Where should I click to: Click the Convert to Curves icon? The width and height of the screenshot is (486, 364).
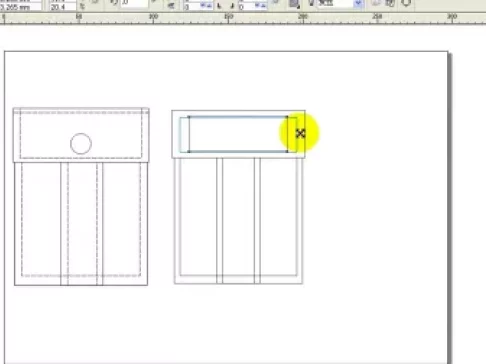click(x=406, y=3)
